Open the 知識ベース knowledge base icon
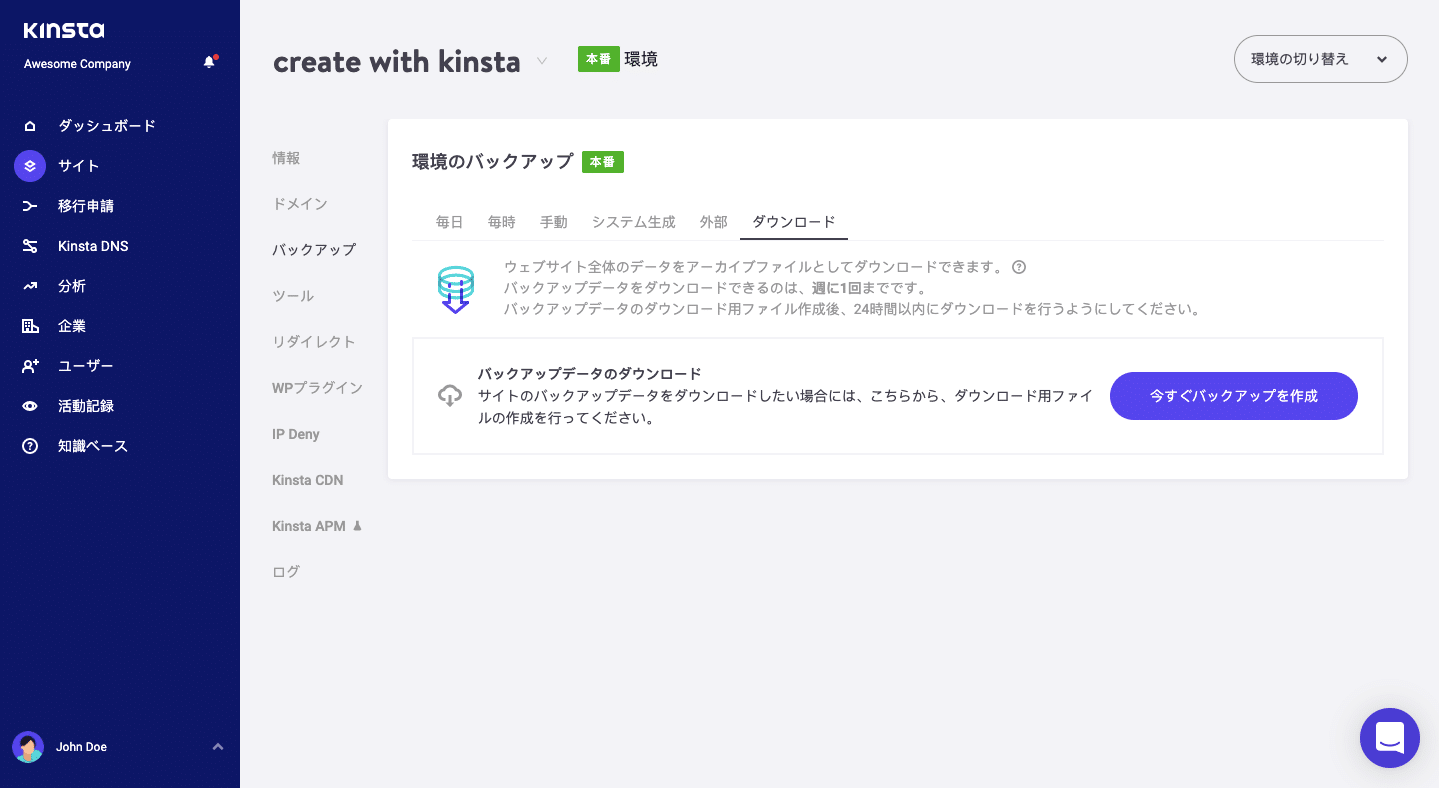The width and height of the screenshot is (1439, 788). pyautogui.click(x=31, y=445)
